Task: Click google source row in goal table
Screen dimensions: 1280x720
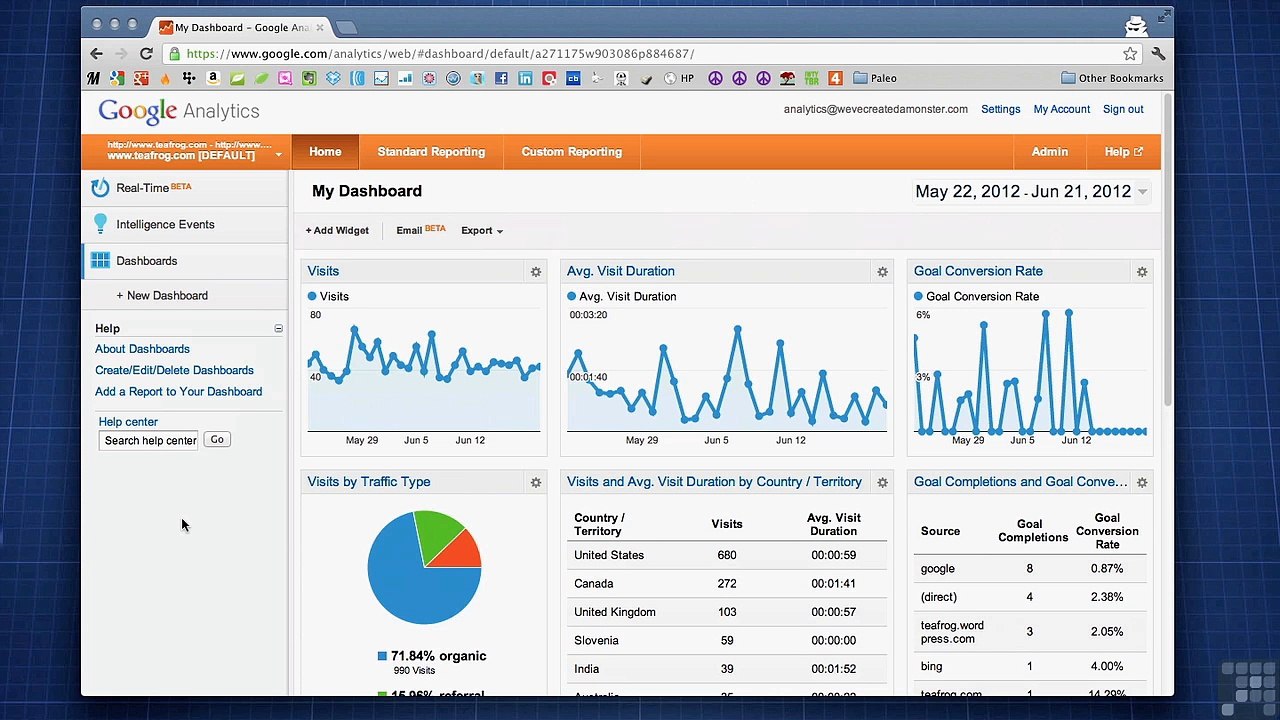Action: (1030, 569)
